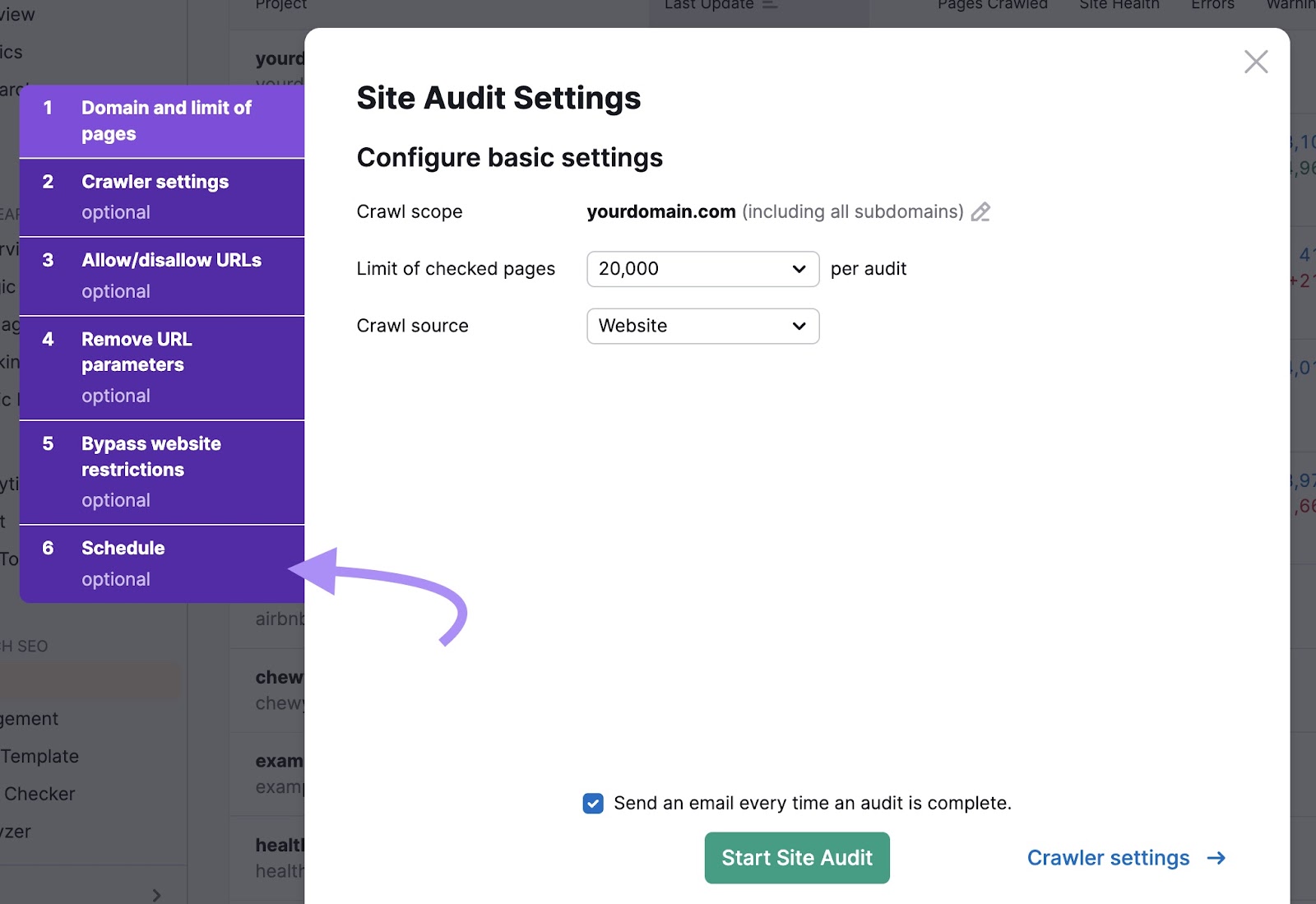The width and height of the screenshot is (1316, 904).
Task: Click the sort icon beside Last Update
Action: pos(770,4)
